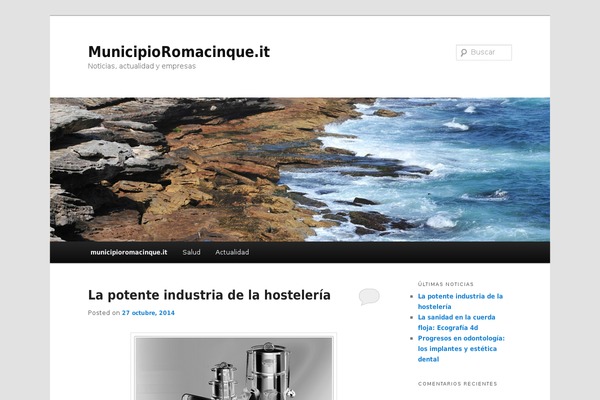
Task: Open sidebar link La potente industria de la hostelería
Action: (460, 301)
